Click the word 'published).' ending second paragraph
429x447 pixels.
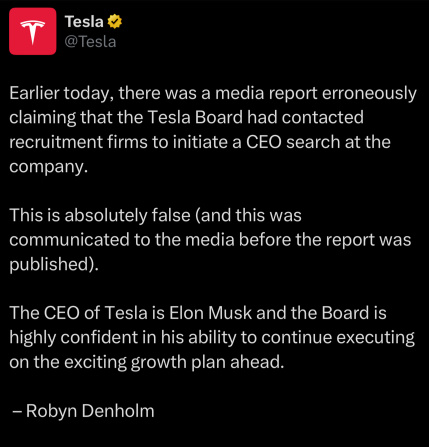pyautogui.click(x=54, y=264)
